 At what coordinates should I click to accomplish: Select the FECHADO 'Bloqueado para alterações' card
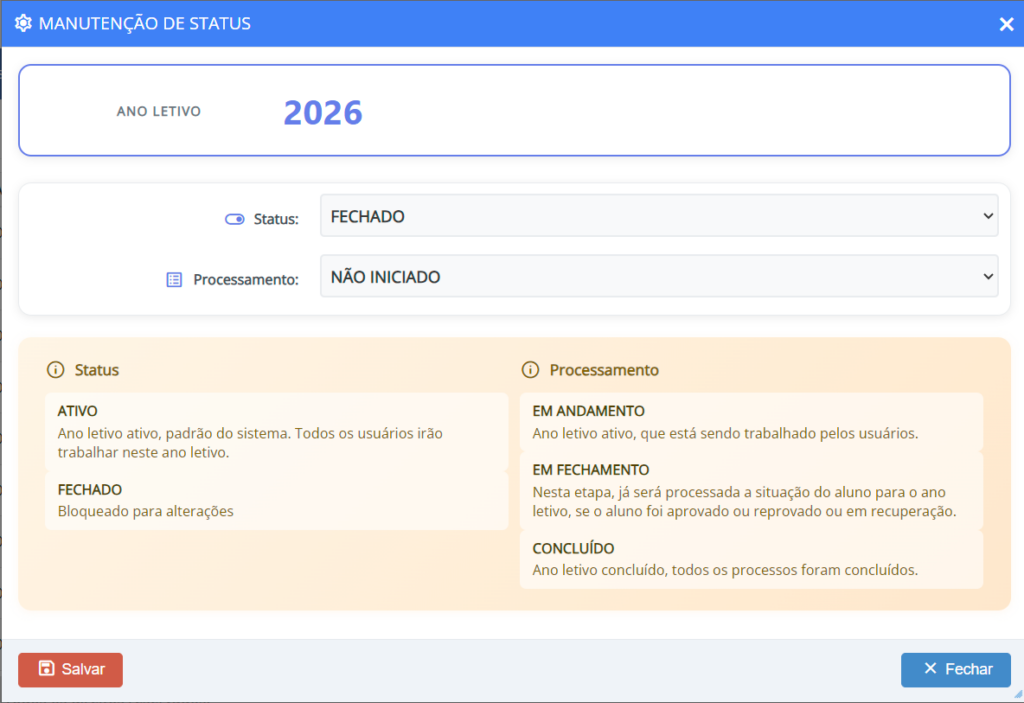(x=276, y=501)
